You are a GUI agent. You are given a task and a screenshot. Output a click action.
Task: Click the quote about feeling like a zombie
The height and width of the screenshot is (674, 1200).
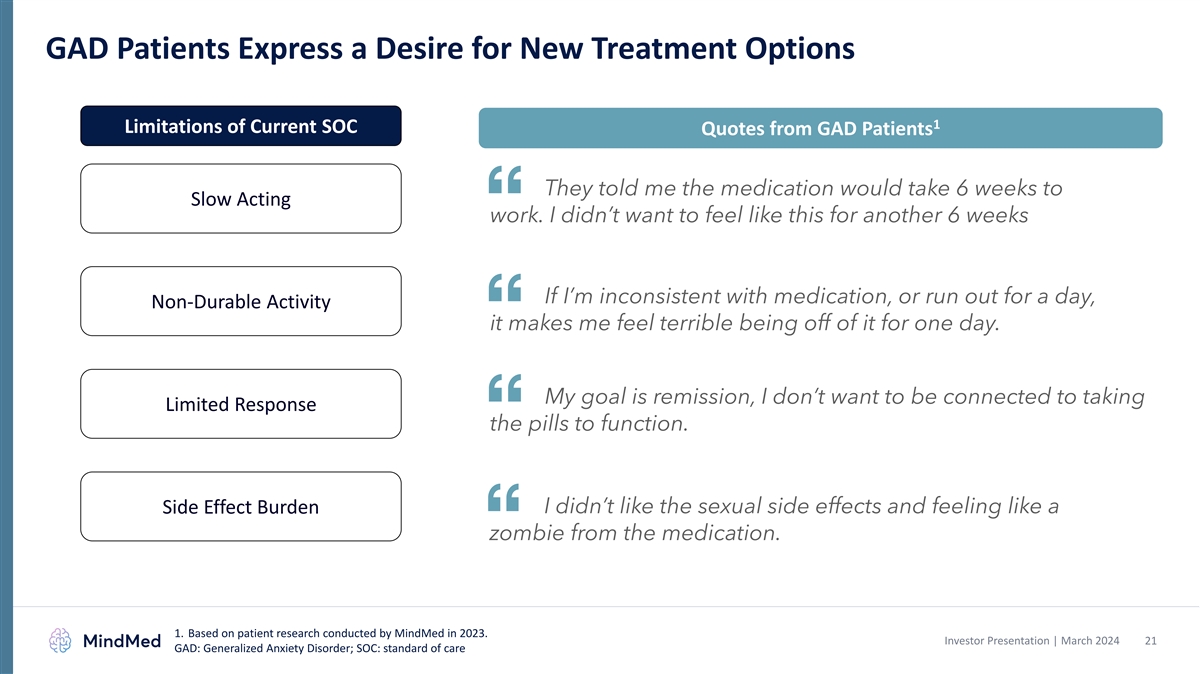[772, 519]
